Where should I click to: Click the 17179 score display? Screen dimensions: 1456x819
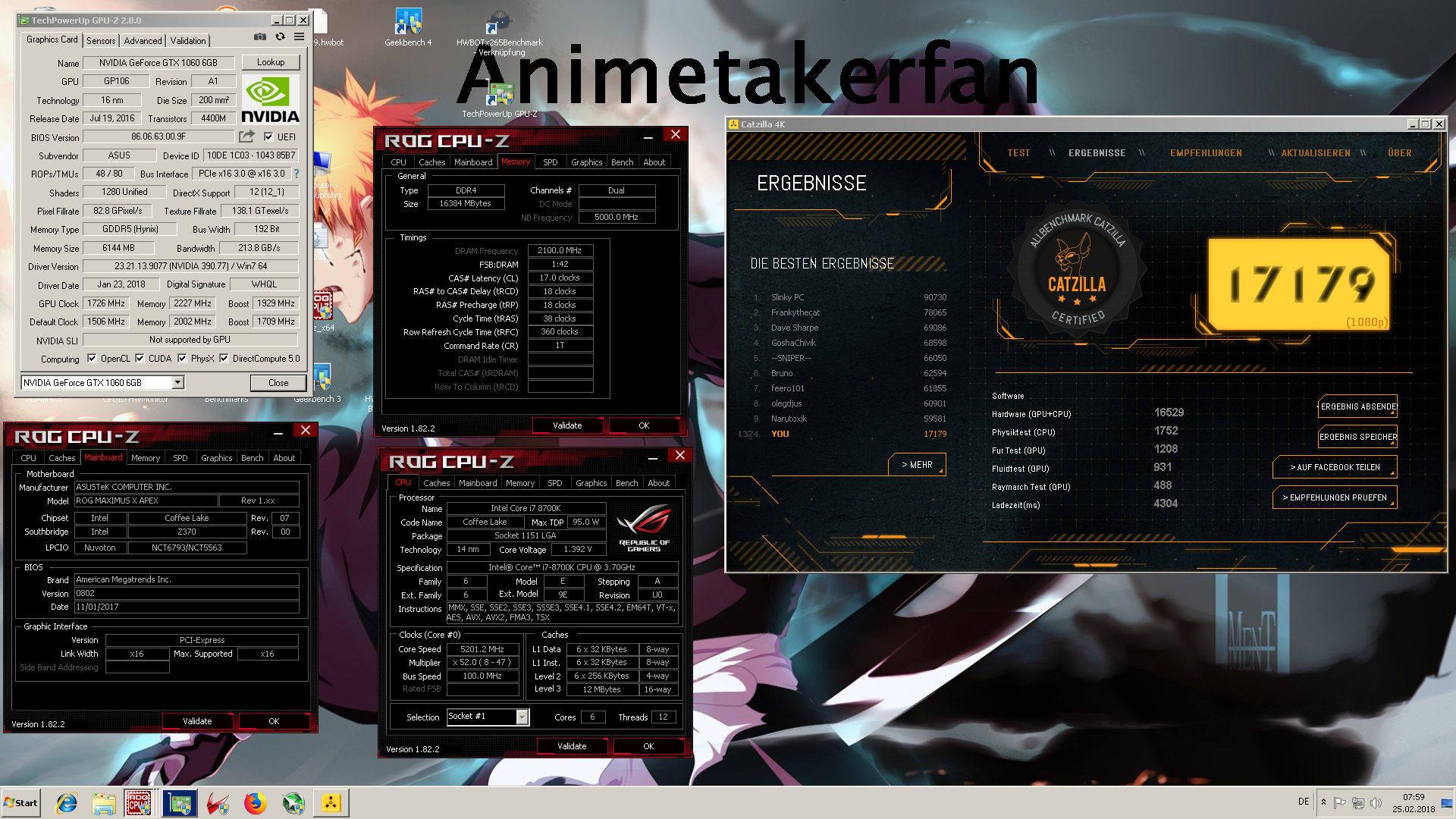click(1300, 284)
